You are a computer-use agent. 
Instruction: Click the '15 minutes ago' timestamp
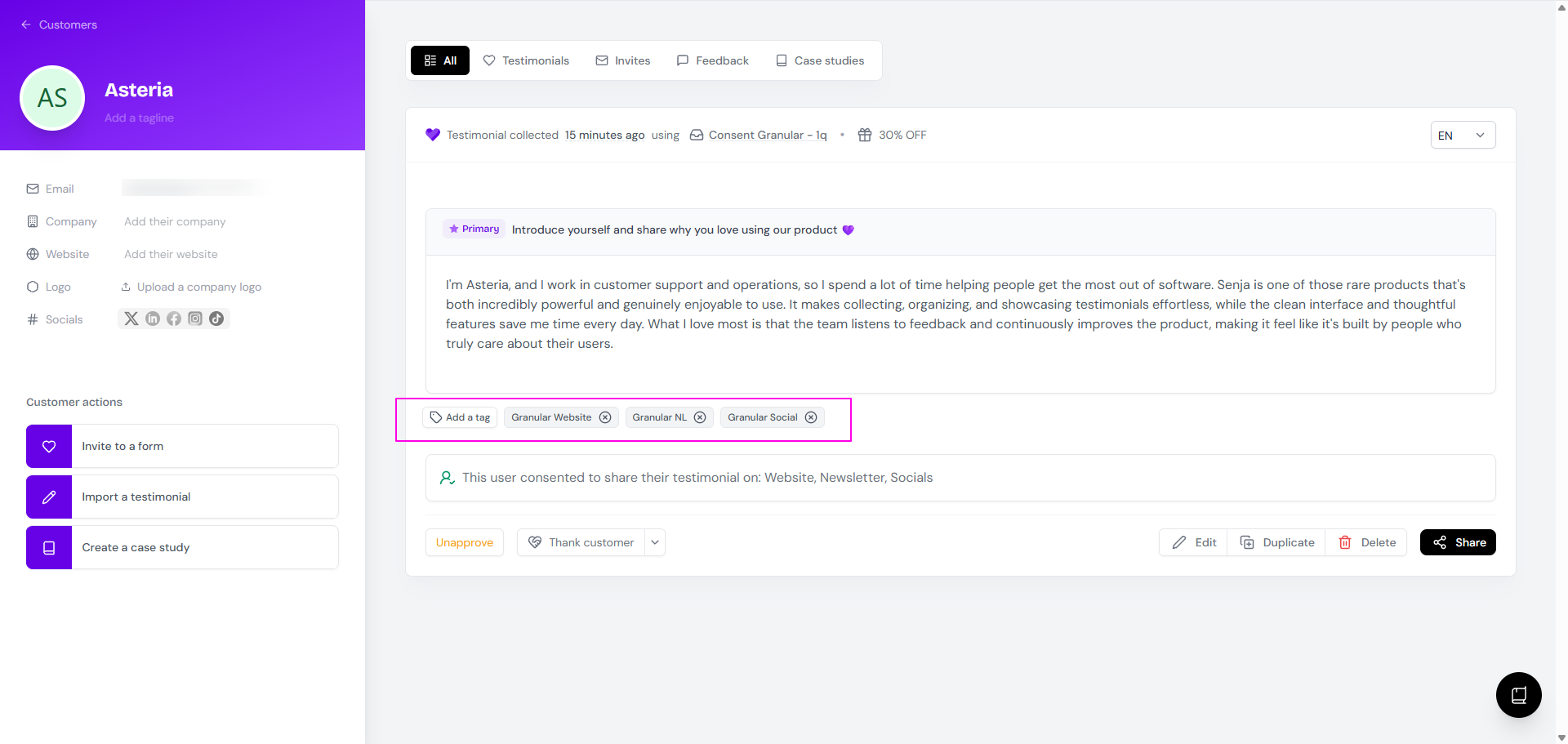[x=604, y=135]
